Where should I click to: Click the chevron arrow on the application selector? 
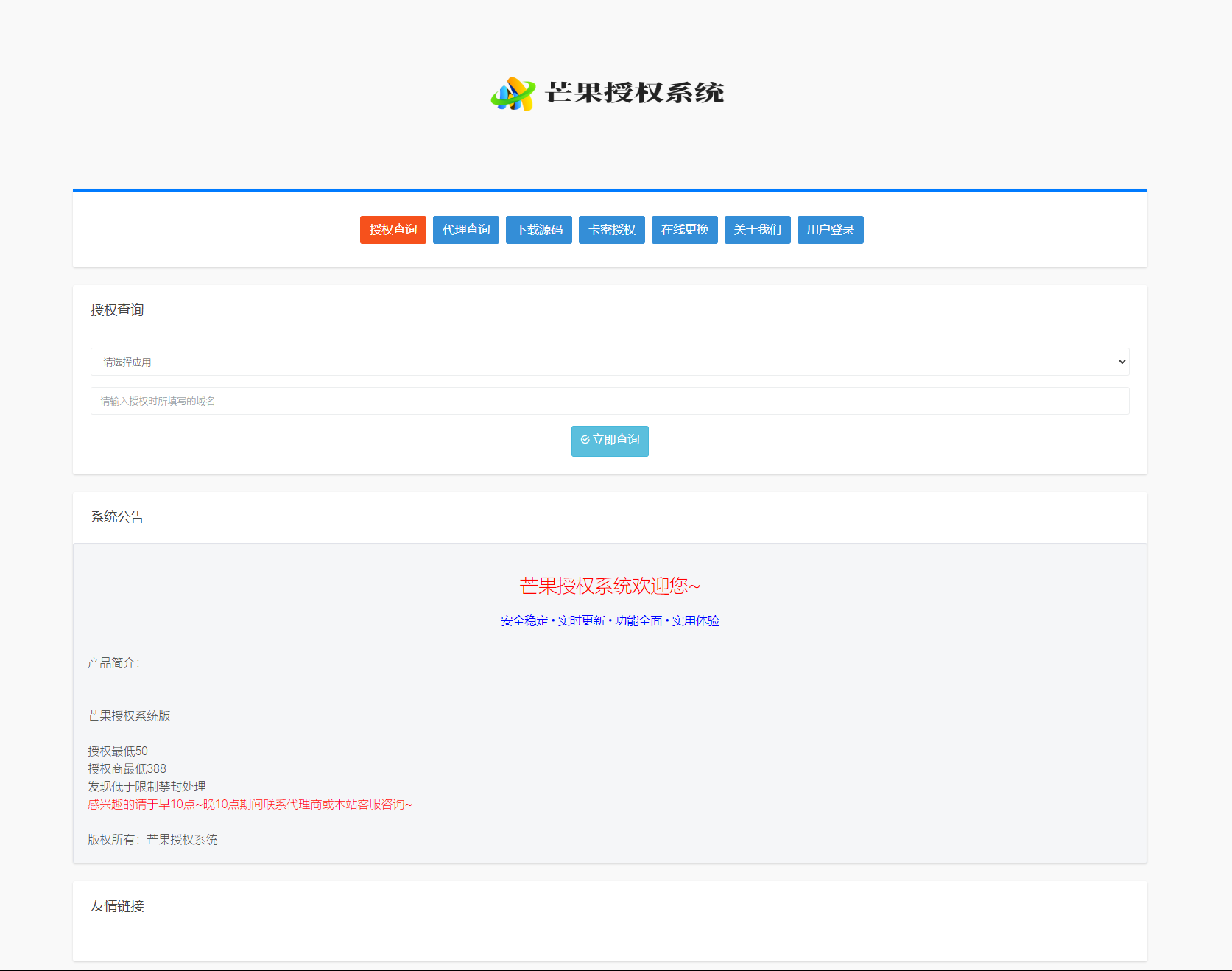(1122, 362)
